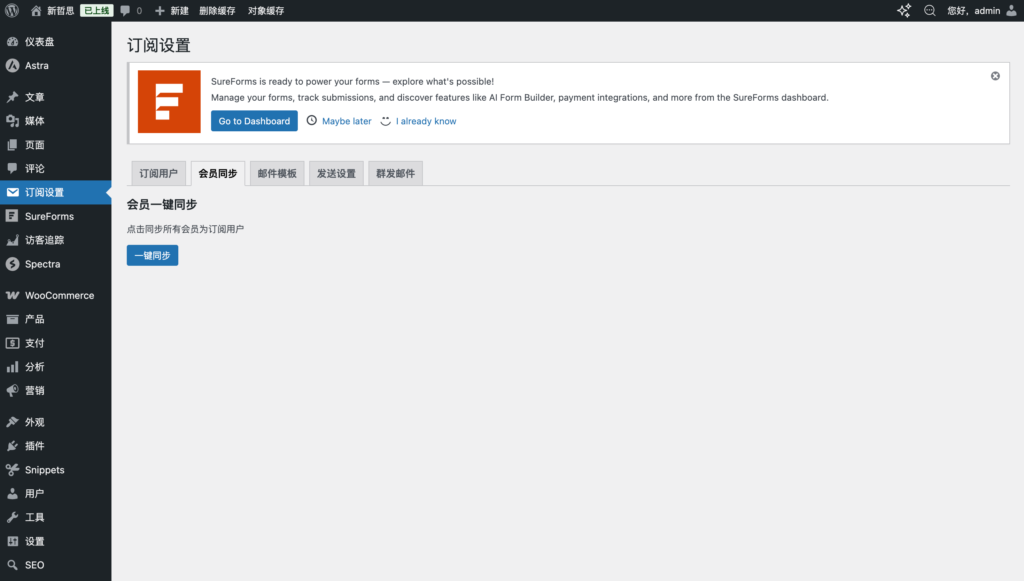Switch to the 订阅用户 tab
This screenshot has height=581, width=1024.
tap(158, 173)
